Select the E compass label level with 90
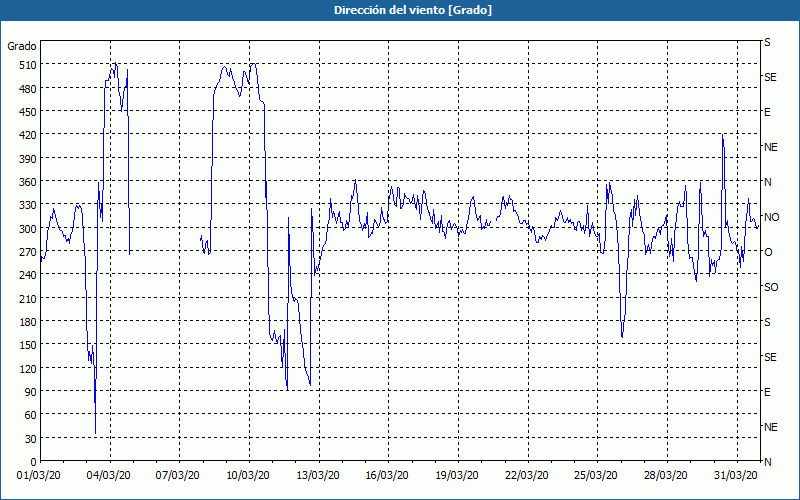Image resolution: width=800 pixels, height=500 pixels. 767,392
